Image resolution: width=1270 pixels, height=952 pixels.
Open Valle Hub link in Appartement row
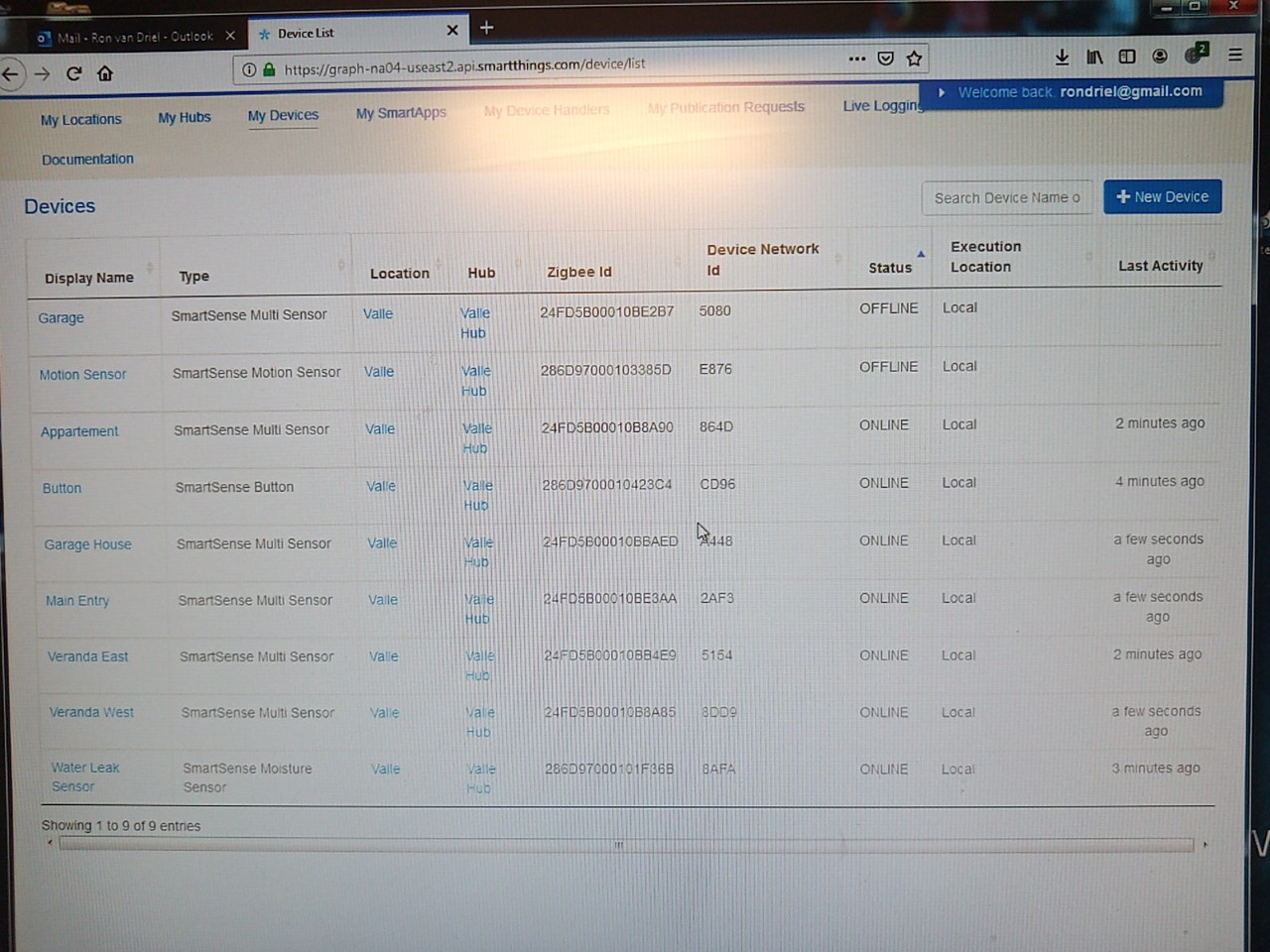coord(476,438)
